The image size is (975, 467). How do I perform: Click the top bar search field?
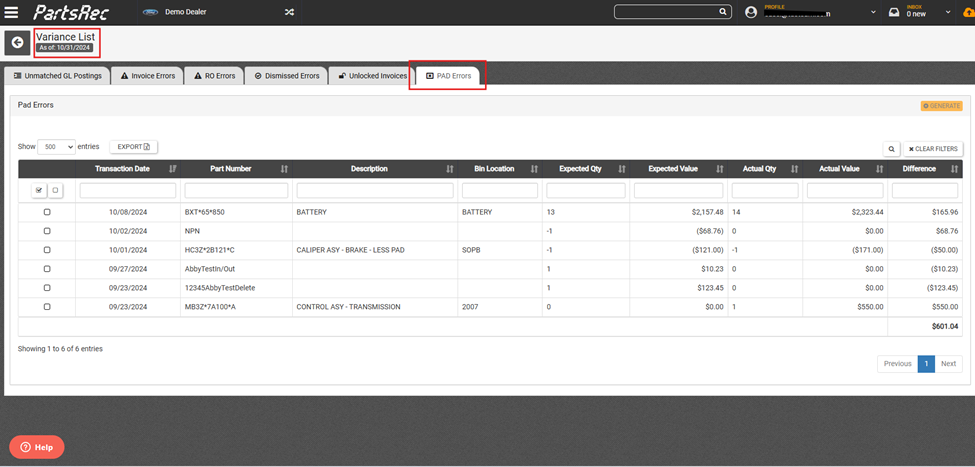(x=672, y=12)
